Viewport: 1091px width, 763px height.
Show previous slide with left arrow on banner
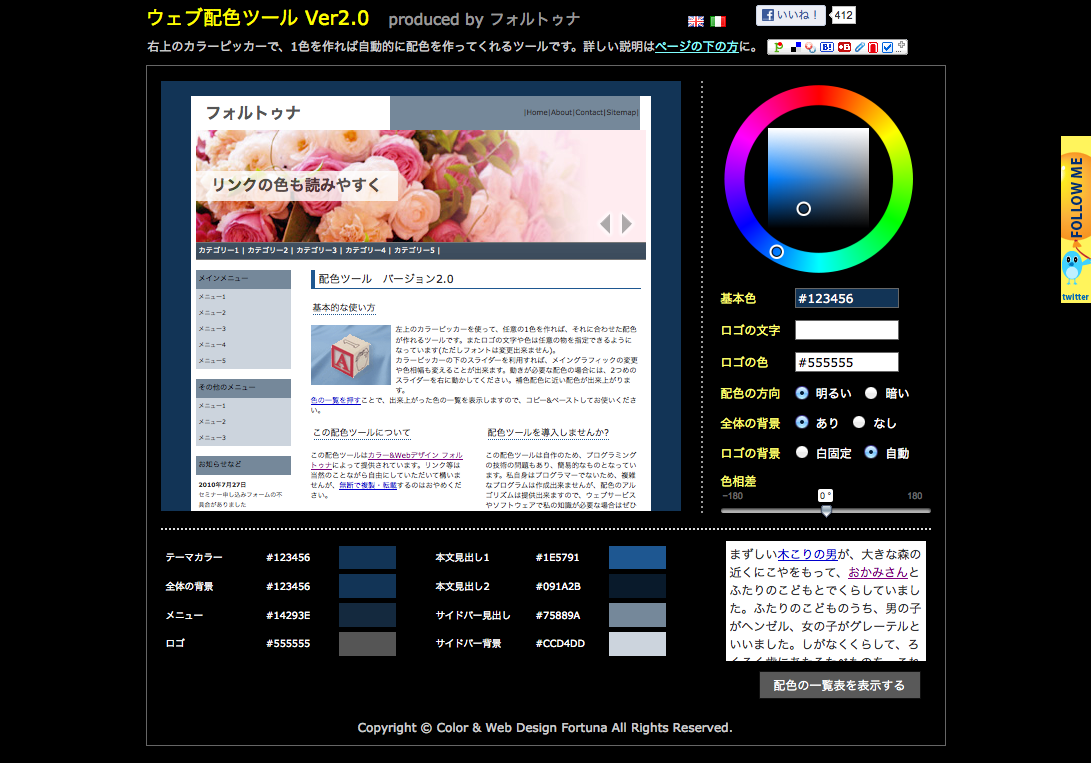(605, 224)
